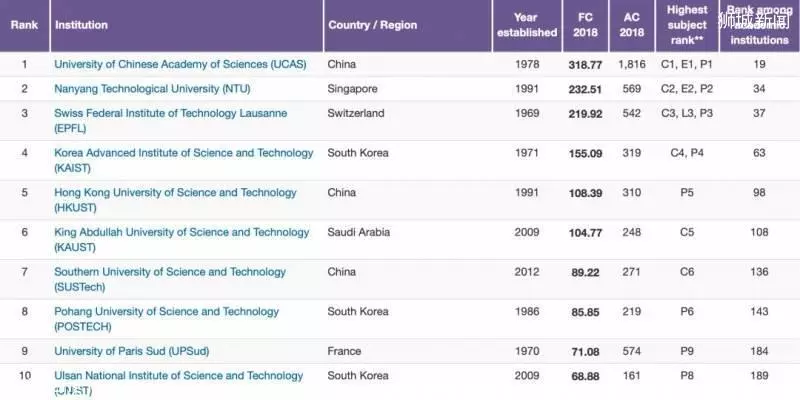
Task: Select subject rank C4, P4
Action: point(687,153)
